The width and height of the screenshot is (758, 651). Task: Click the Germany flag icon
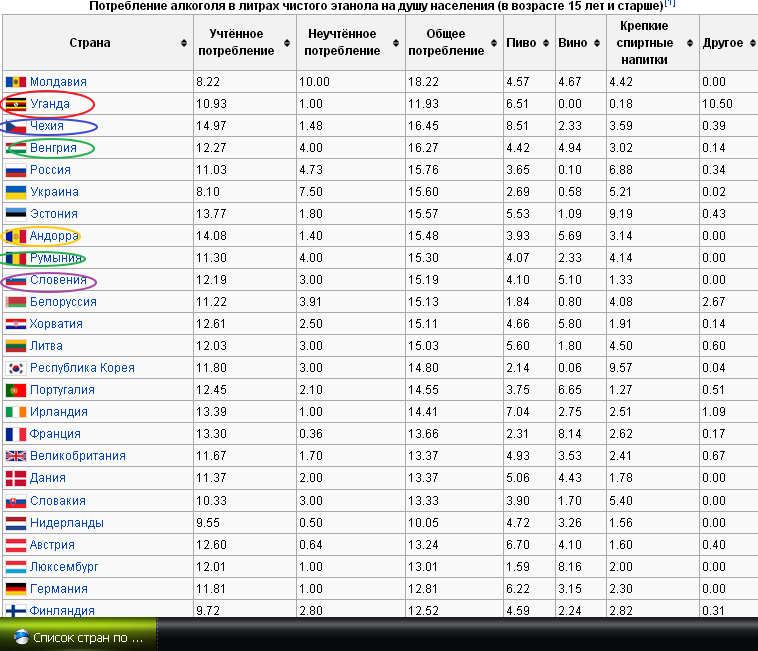[x=16, y=589]
